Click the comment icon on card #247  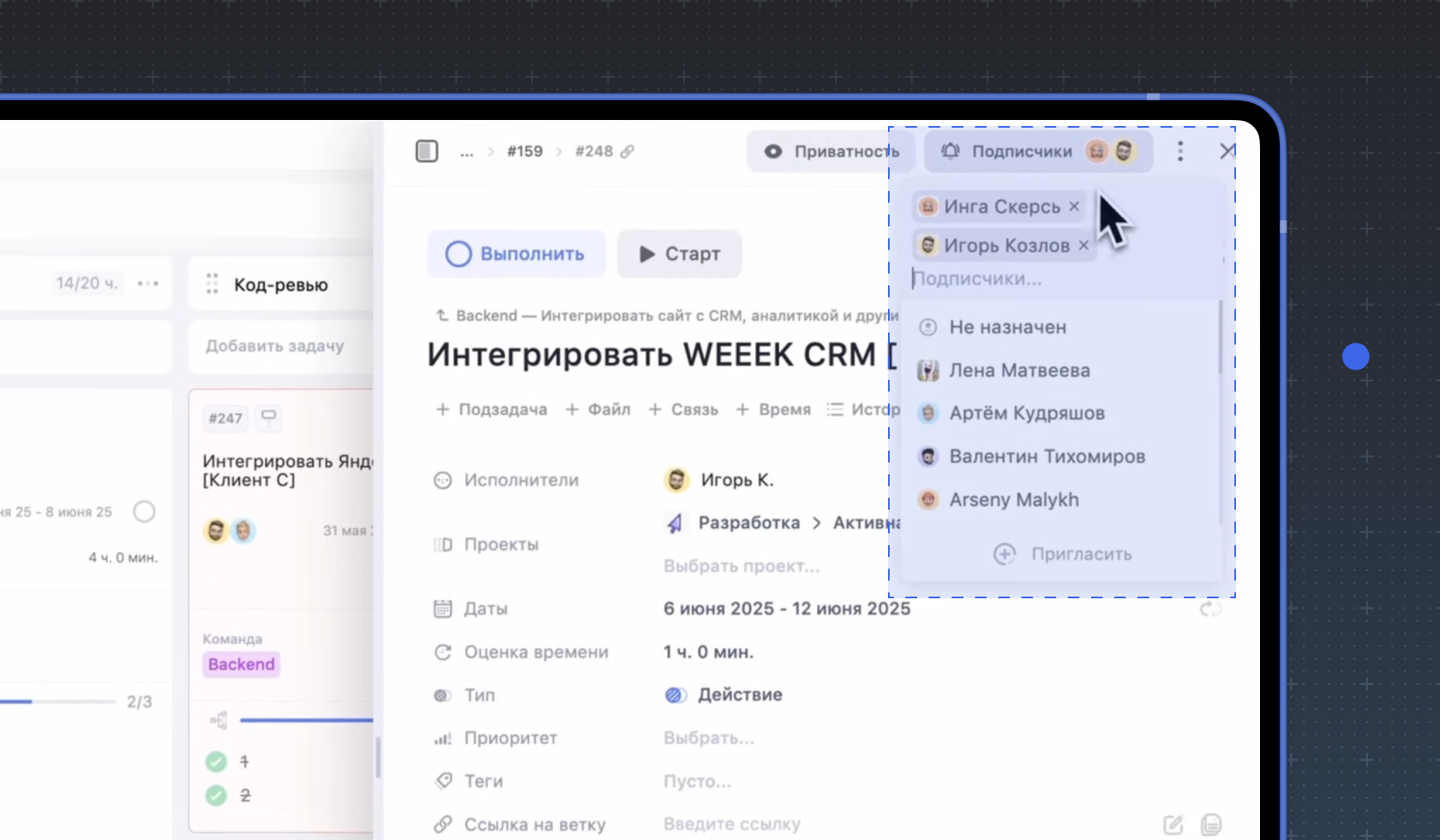click(268, 417)
